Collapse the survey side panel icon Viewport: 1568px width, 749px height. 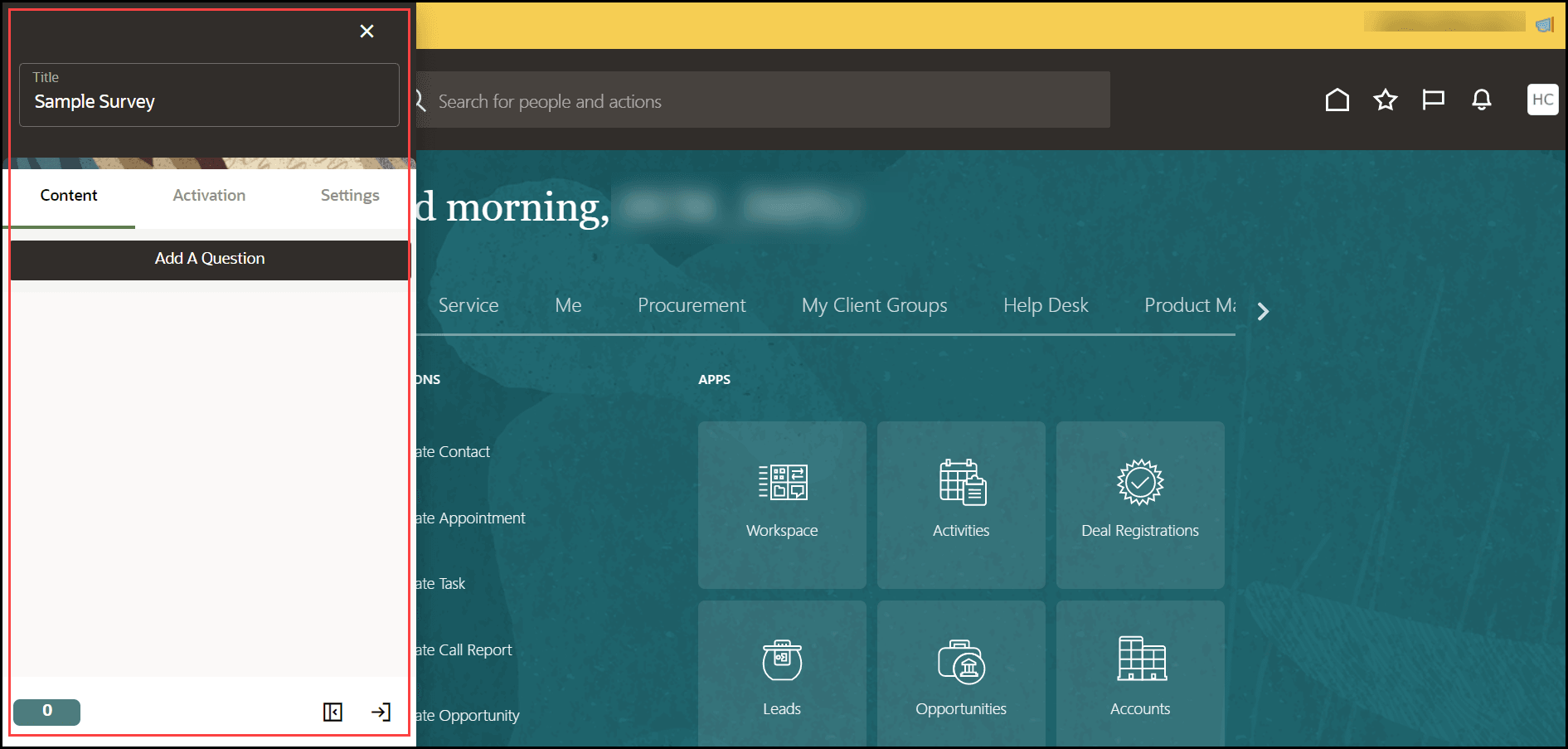coord(333,712)
